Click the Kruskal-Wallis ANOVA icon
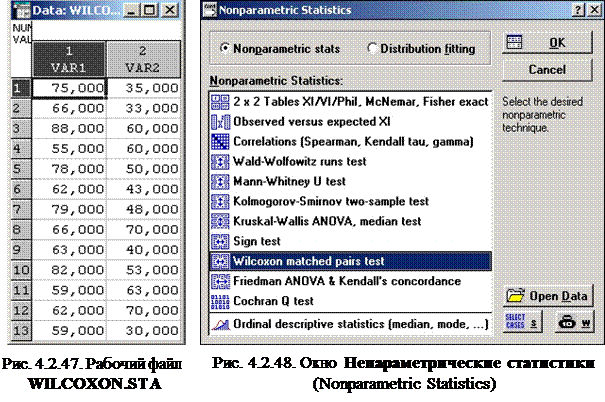This screenshot has width=605, height=402. (220, 221)
